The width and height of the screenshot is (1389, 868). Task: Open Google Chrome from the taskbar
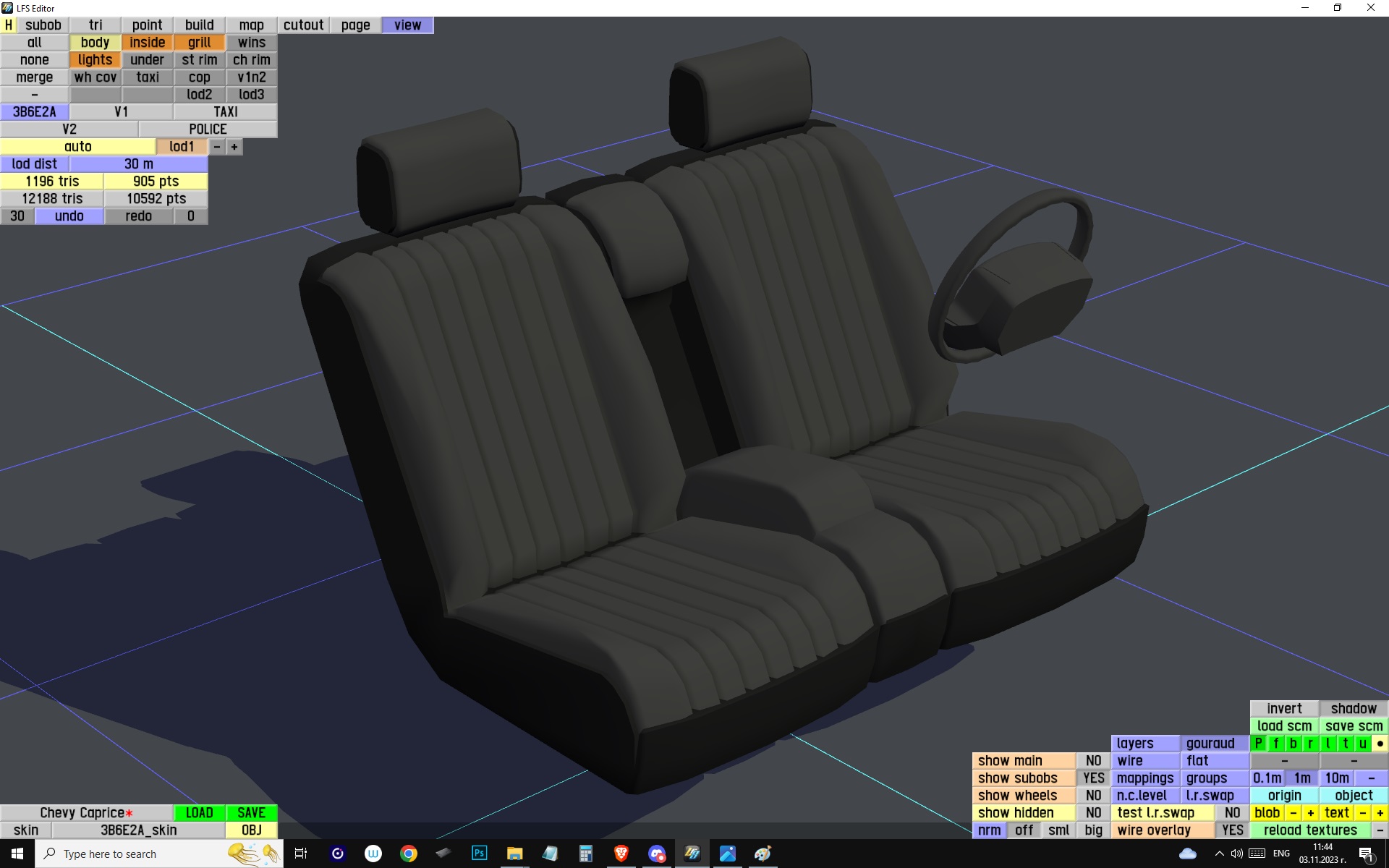coord(409,854)
